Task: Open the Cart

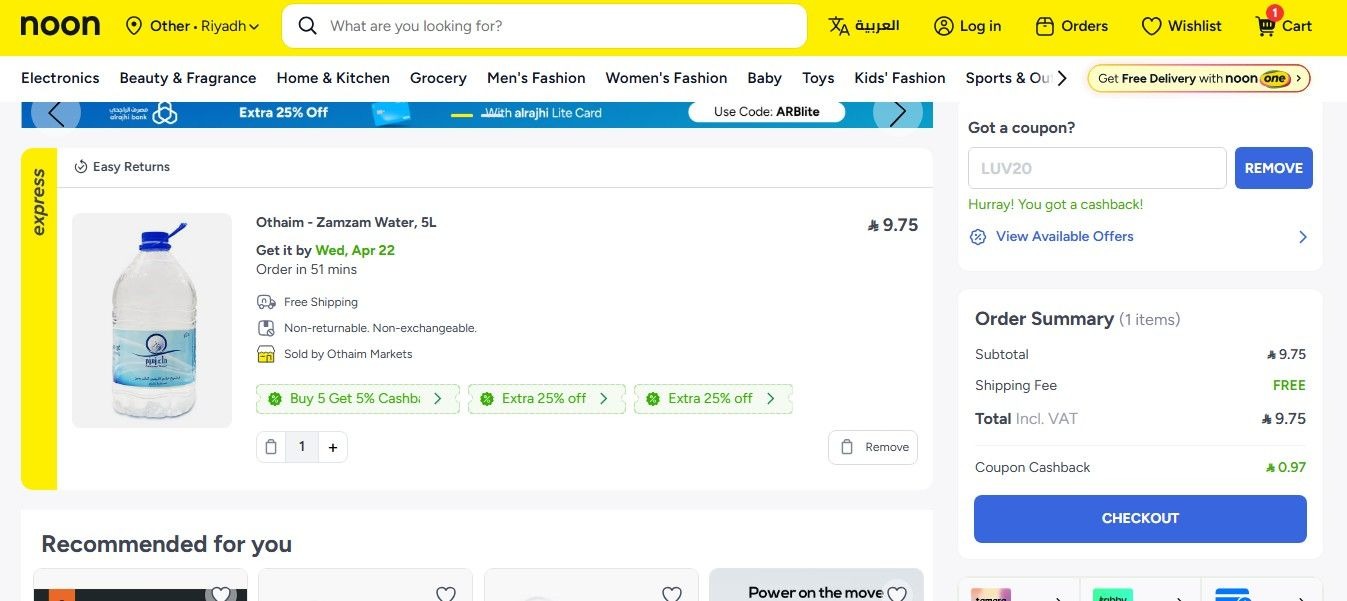Action: 1284,24
